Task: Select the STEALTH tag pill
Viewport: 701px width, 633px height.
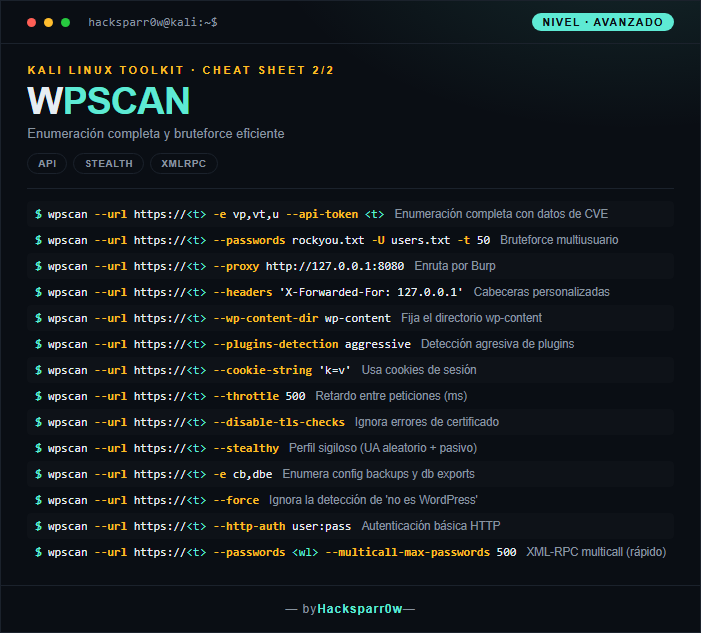Action: click(x=109, y=164)
